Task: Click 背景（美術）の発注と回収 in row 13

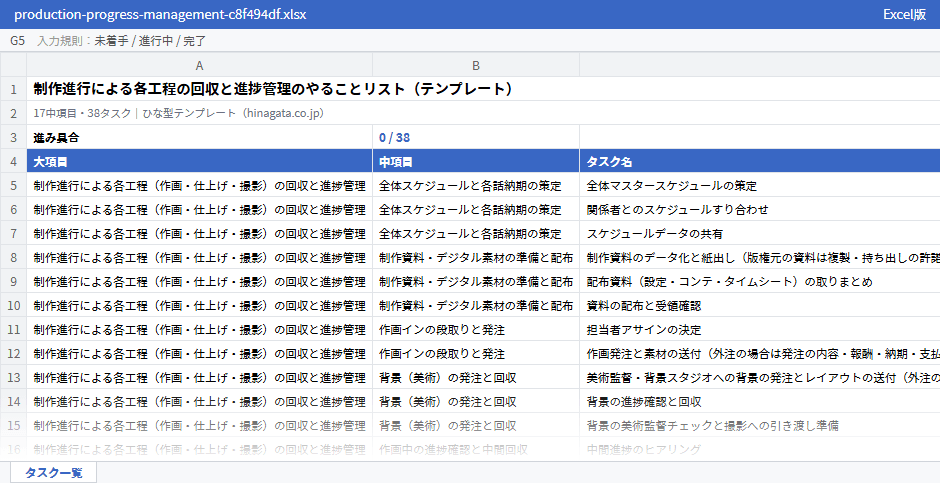Action: pos(476,378)
